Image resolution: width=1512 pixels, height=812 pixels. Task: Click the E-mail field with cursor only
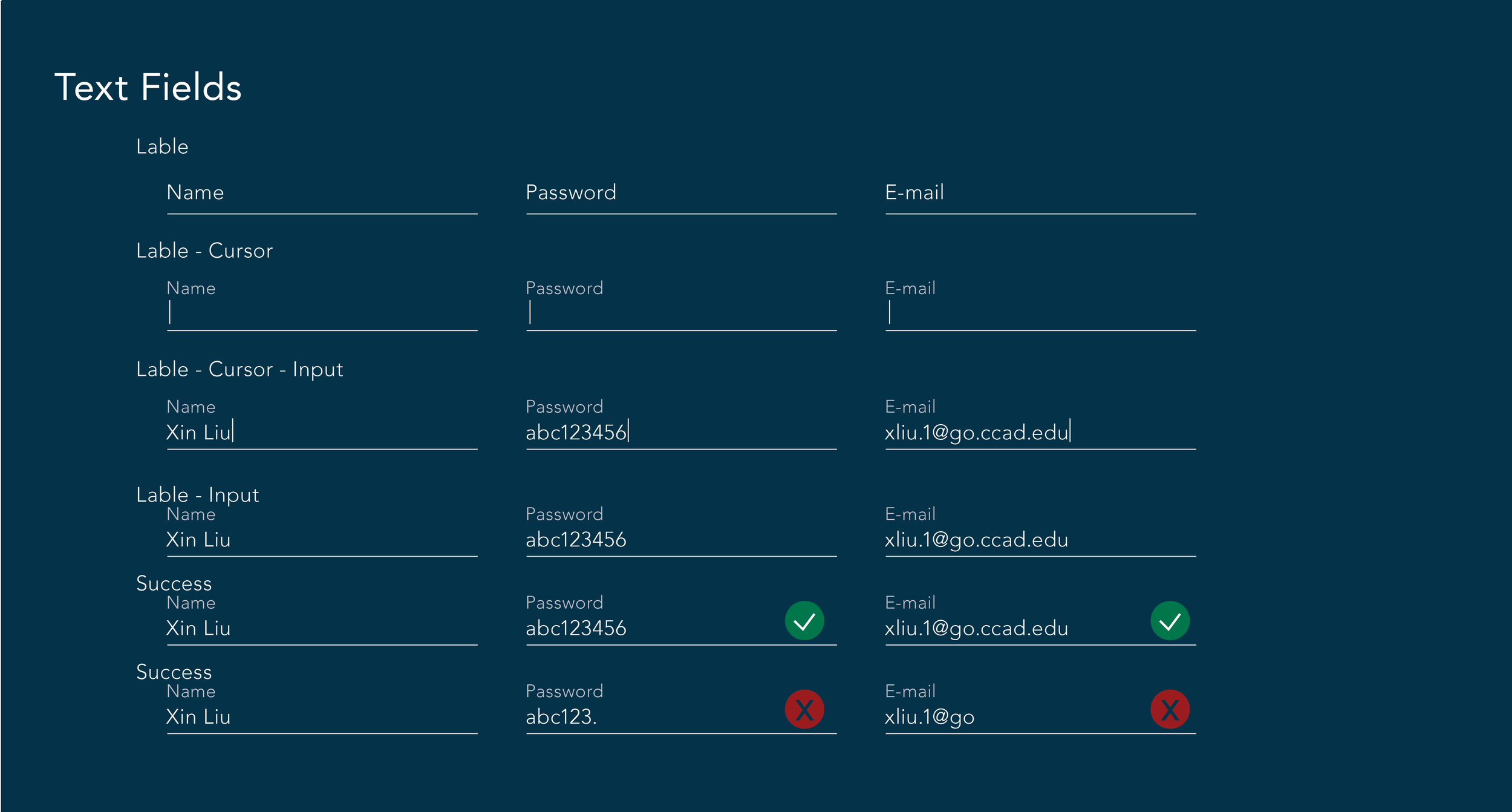[1040, 304]
